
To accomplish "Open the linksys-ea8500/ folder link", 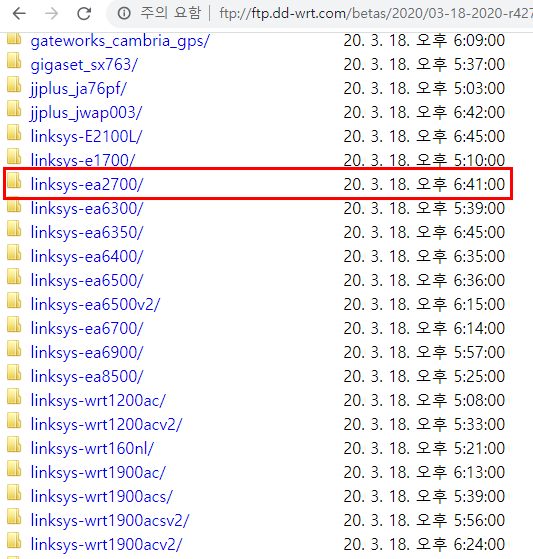I will 87,377.
